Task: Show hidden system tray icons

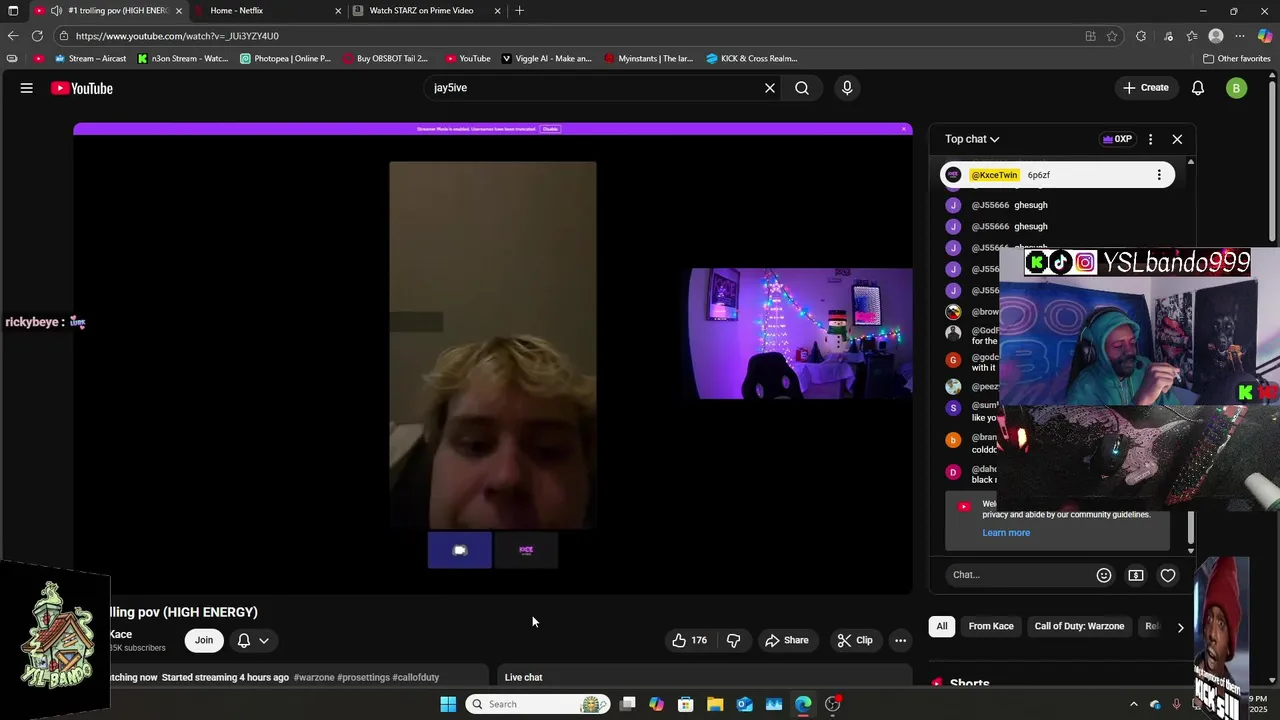Action: pos(1133,704)
